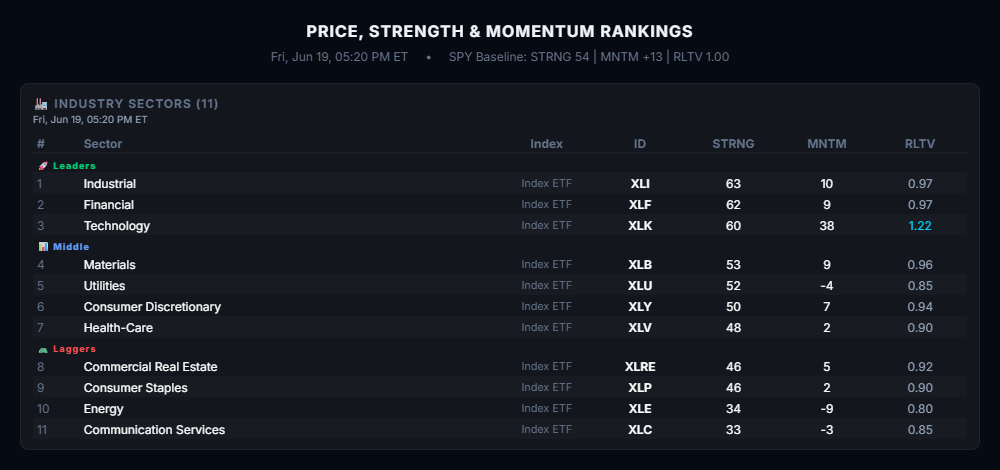This screenshot has width=1000, height=470.
Task: Click the Sector column header
Action: [103, 144]
